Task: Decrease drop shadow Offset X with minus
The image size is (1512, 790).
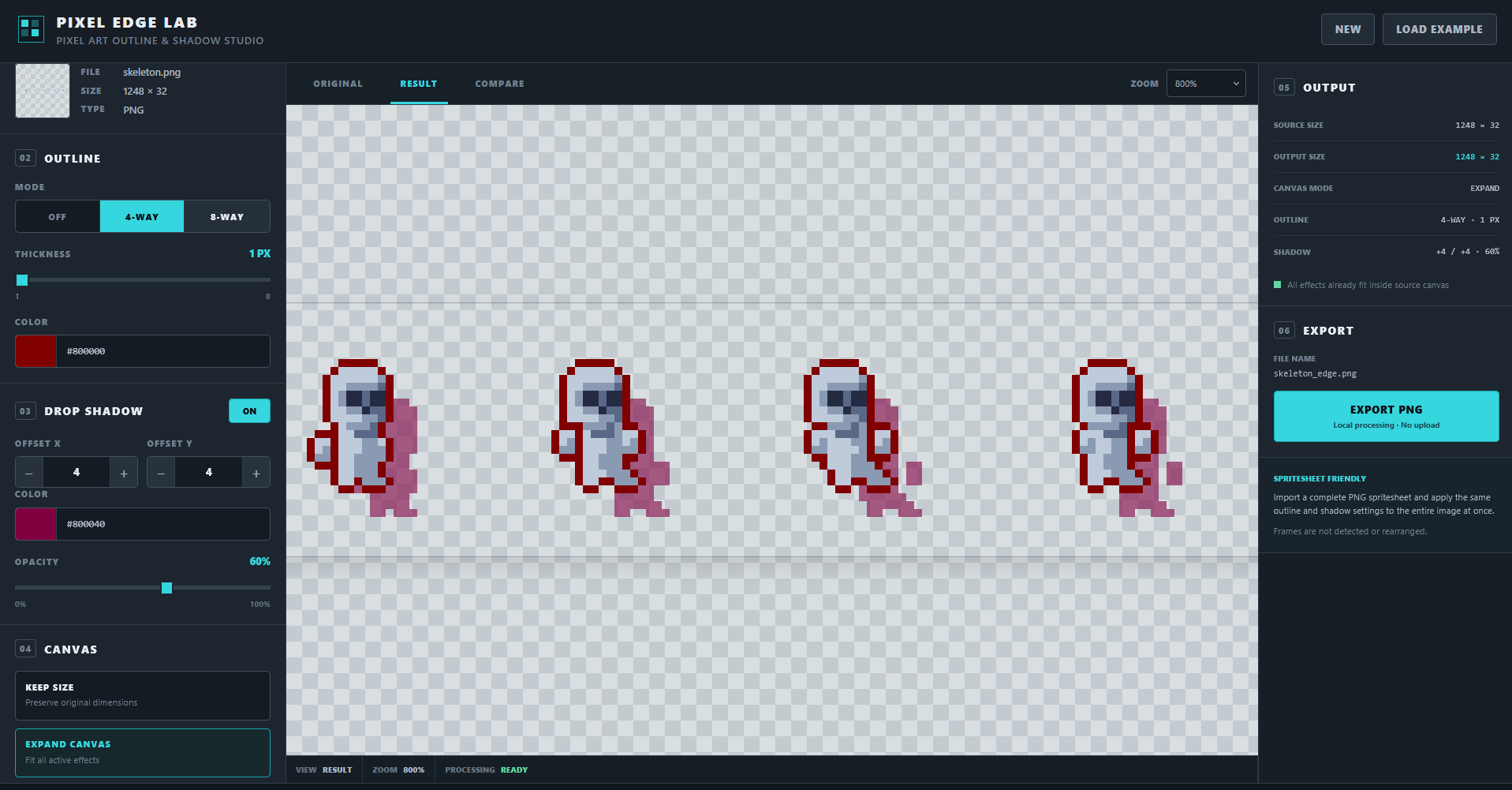Action: point(29,473)
